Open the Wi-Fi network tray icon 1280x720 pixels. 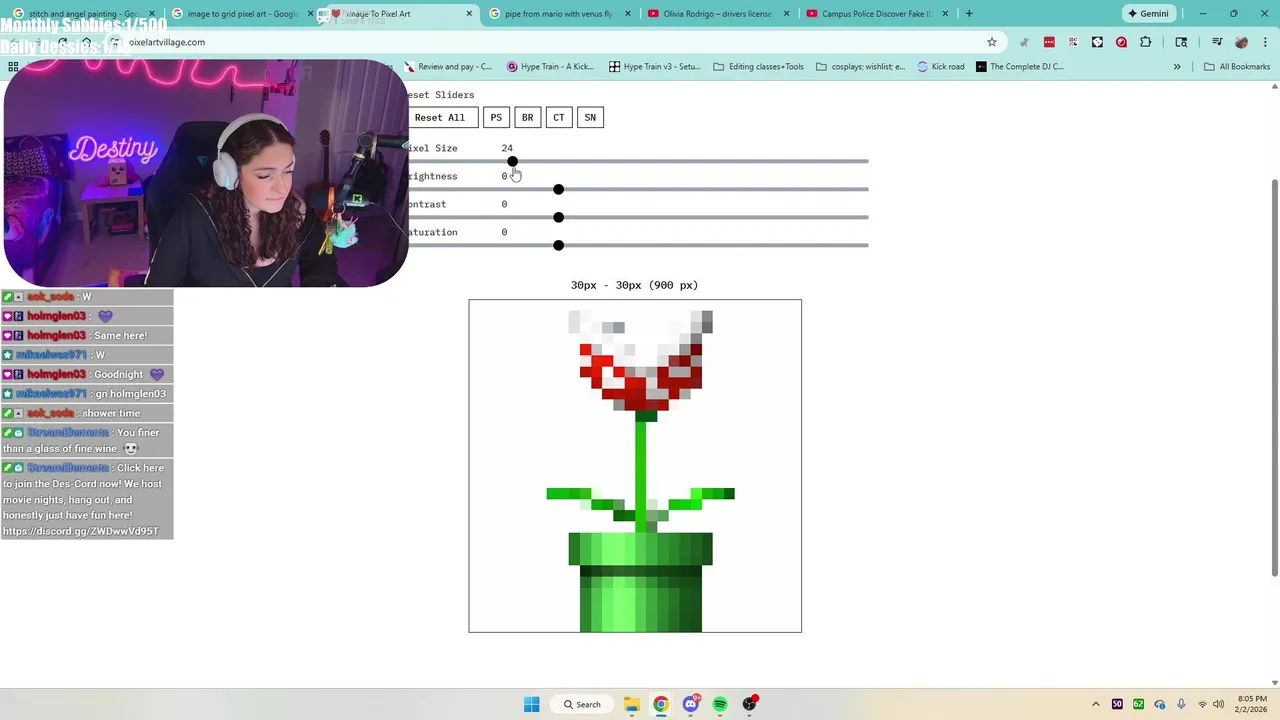(x=1202, y=704)
